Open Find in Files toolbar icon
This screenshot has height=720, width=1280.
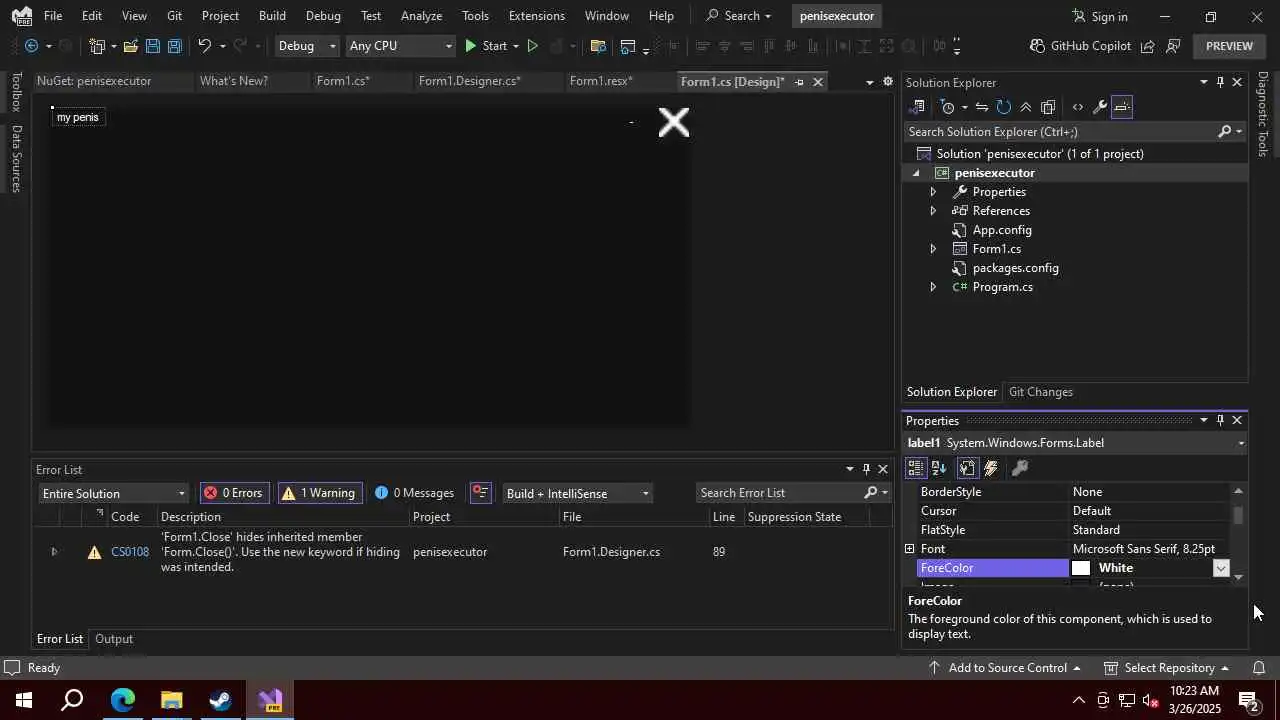click(x=598, y=46)
